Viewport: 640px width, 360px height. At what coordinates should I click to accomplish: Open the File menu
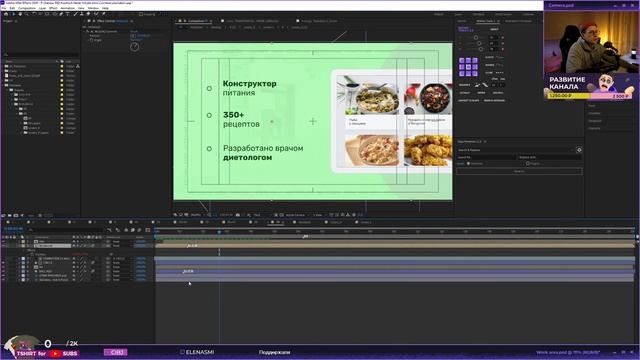[4, 8]
